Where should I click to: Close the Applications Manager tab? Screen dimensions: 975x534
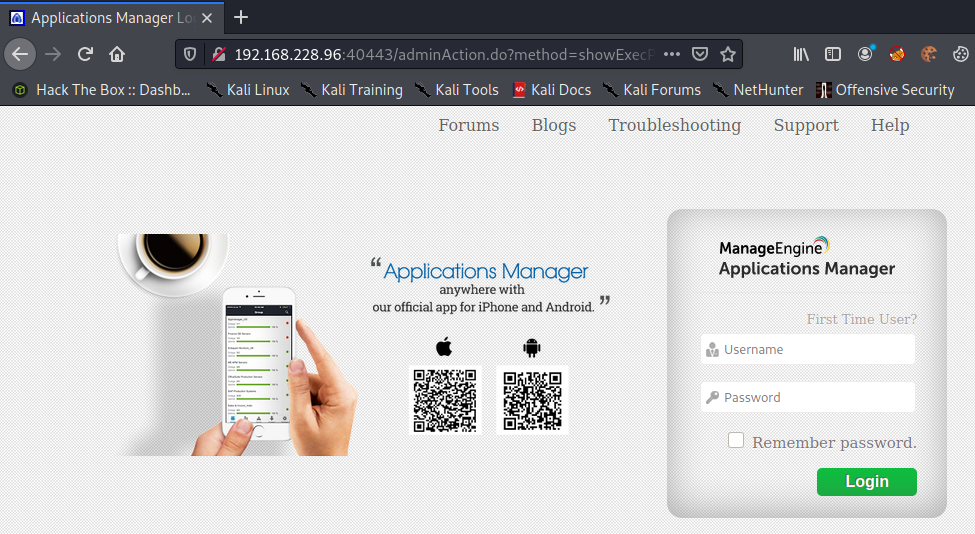click(207, 18)
